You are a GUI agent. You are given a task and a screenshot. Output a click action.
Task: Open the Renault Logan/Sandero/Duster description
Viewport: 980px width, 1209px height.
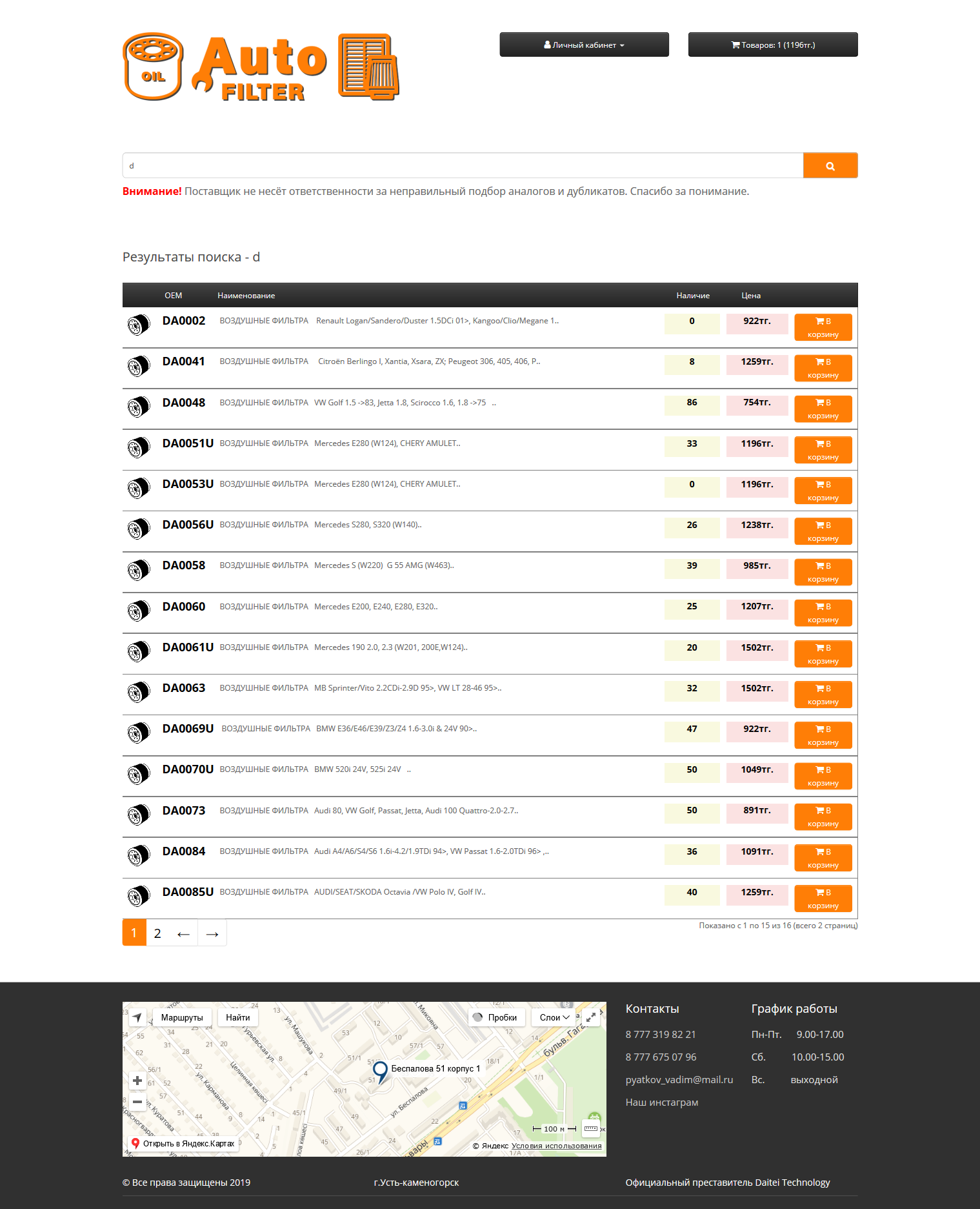click(437, 321)
